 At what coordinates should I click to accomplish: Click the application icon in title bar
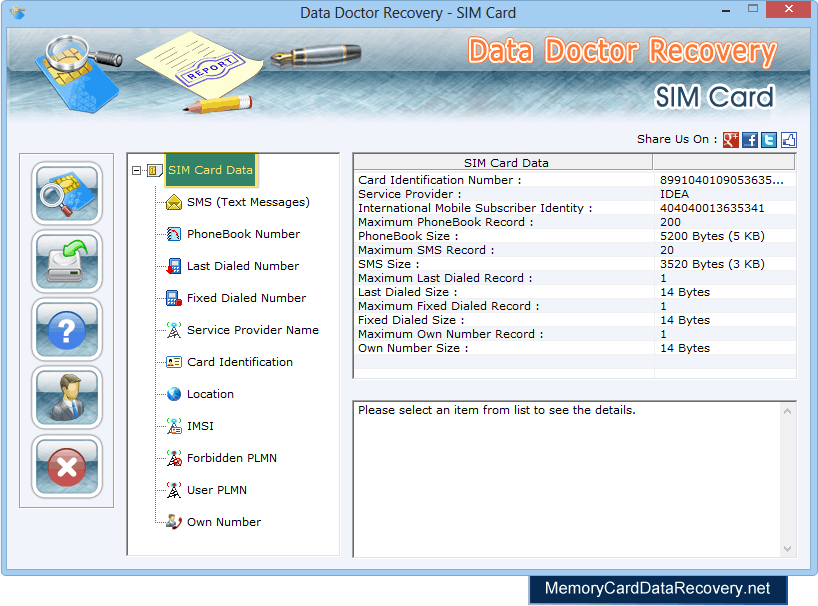pos(17,12)
